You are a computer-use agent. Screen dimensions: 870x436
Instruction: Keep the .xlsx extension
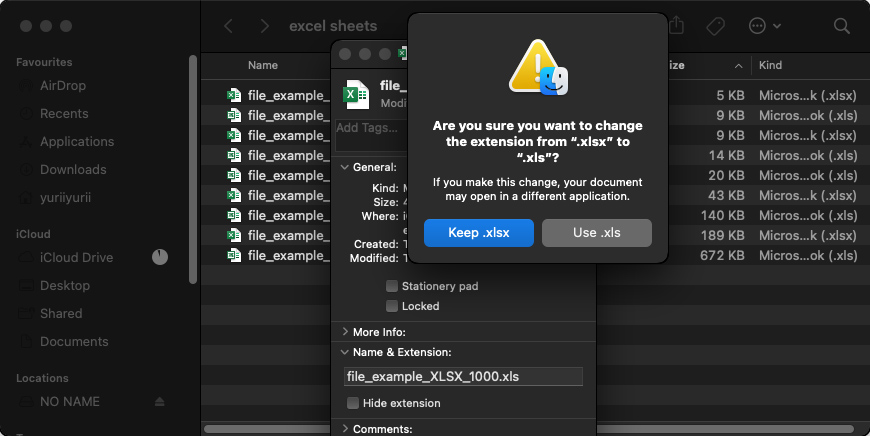(x=479, y=232)
